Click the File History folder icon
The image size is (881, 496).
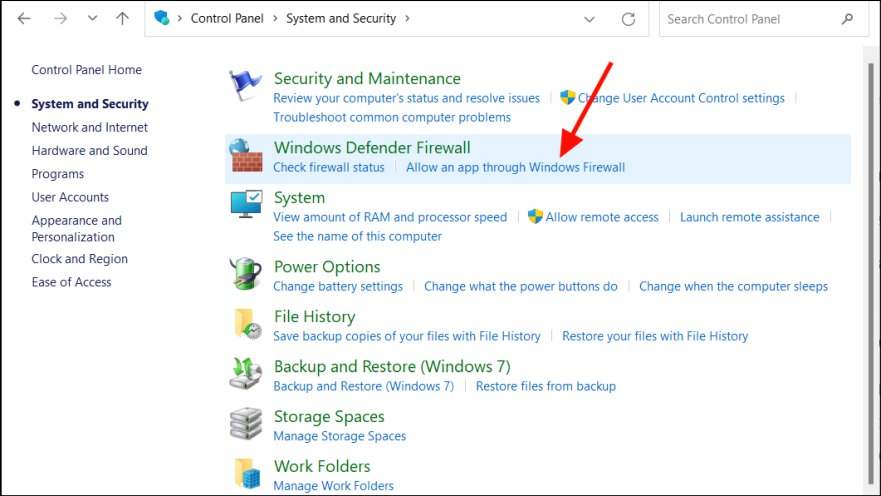(247, 325)
